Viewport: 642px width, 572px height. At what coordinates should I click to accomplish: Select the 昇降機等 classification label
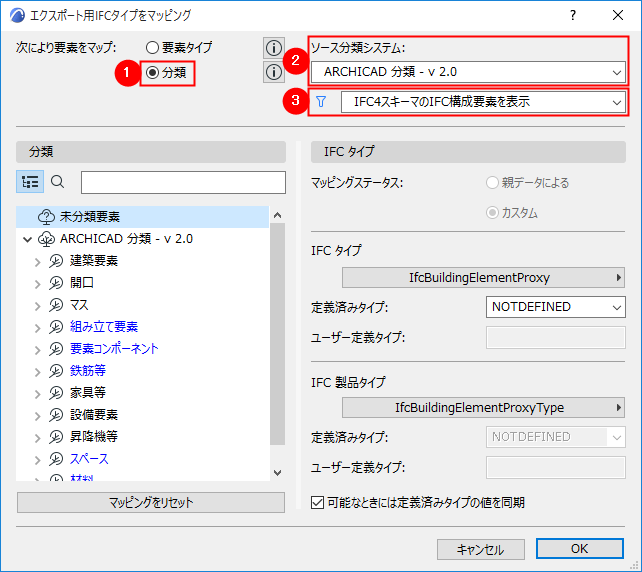[94, 437]
